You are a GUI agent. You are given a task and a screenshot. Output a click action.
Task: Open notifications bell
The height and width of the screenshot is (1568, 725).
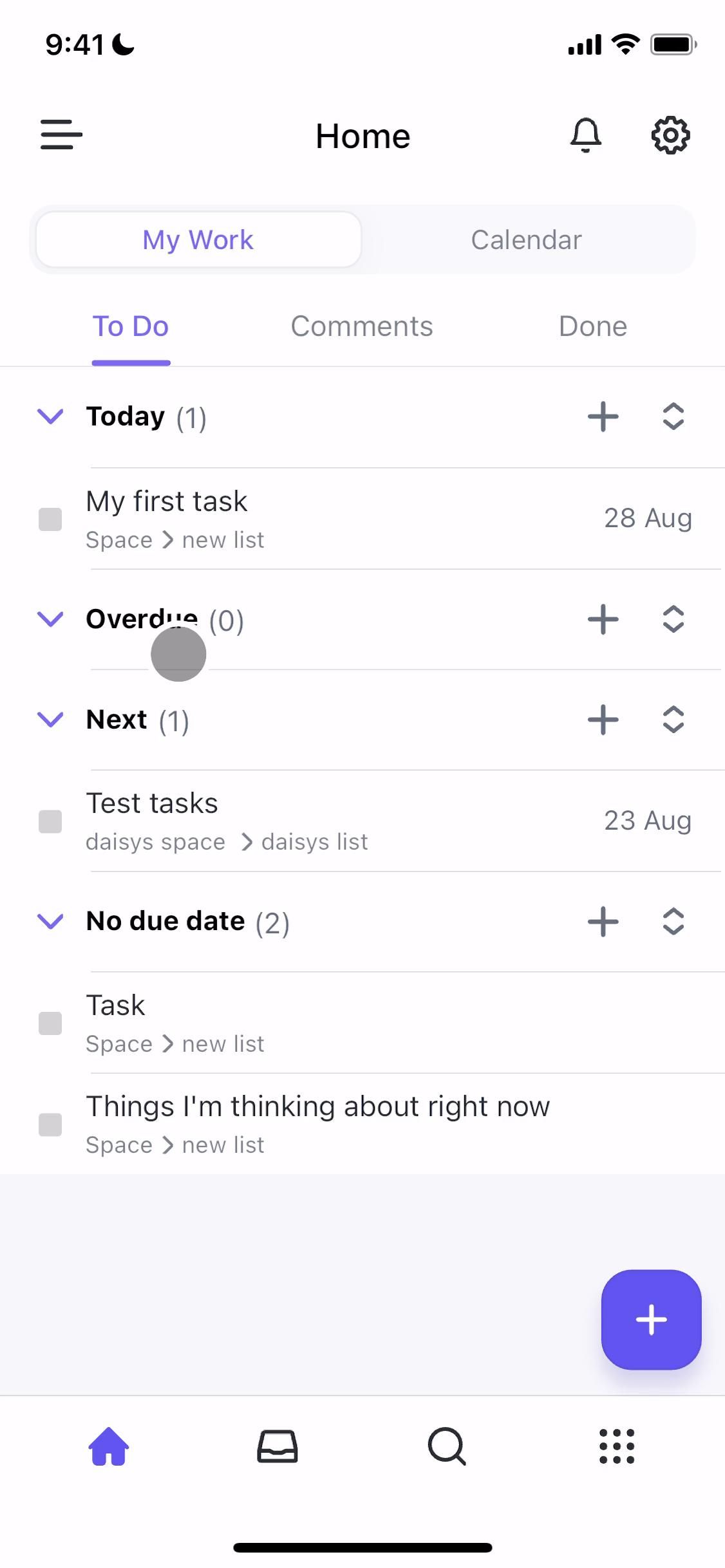coord(585,135)
